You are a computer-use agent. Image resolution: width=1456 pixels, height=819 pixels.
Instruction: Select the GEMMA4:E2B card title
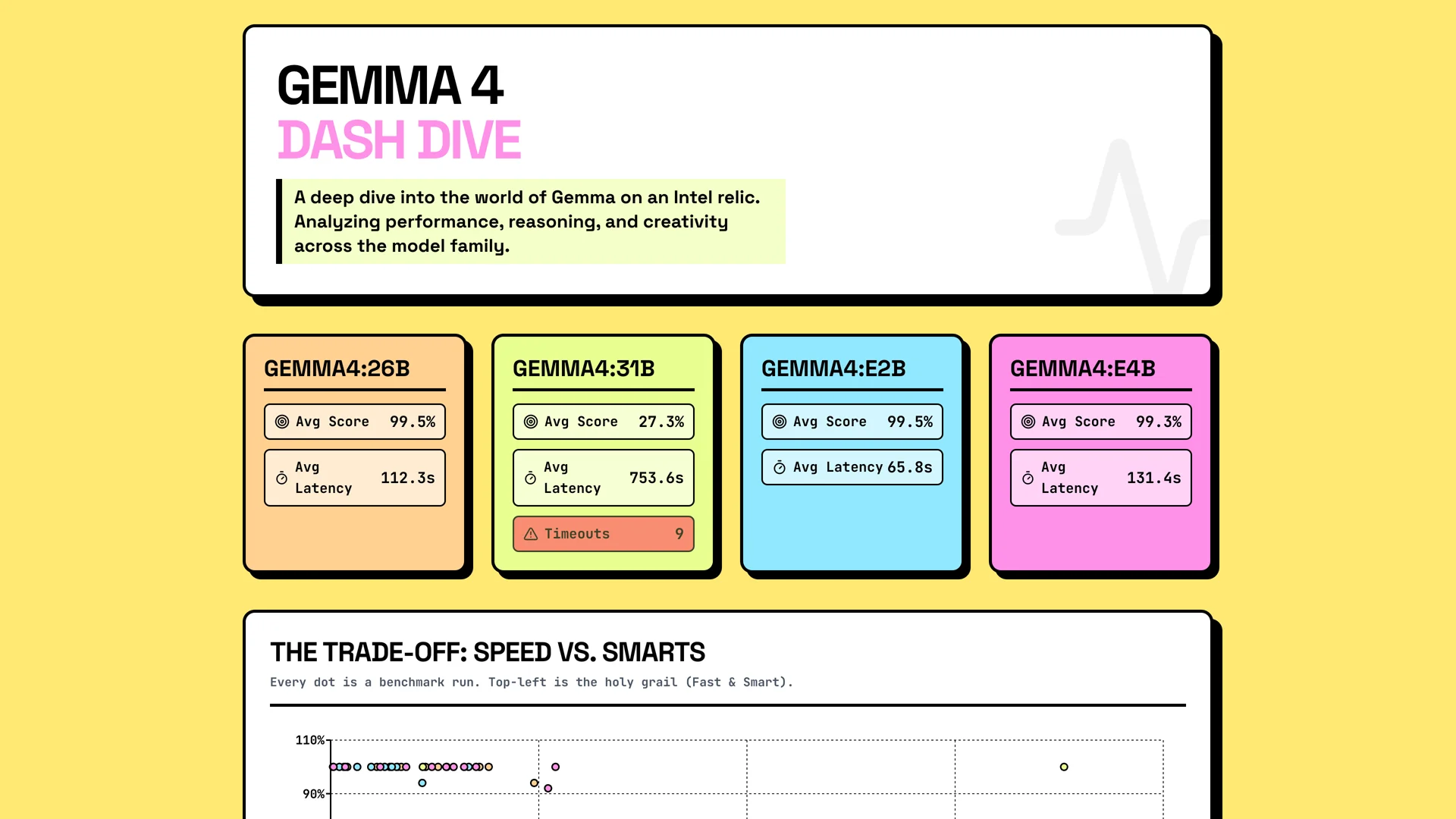tap(833, 369)
